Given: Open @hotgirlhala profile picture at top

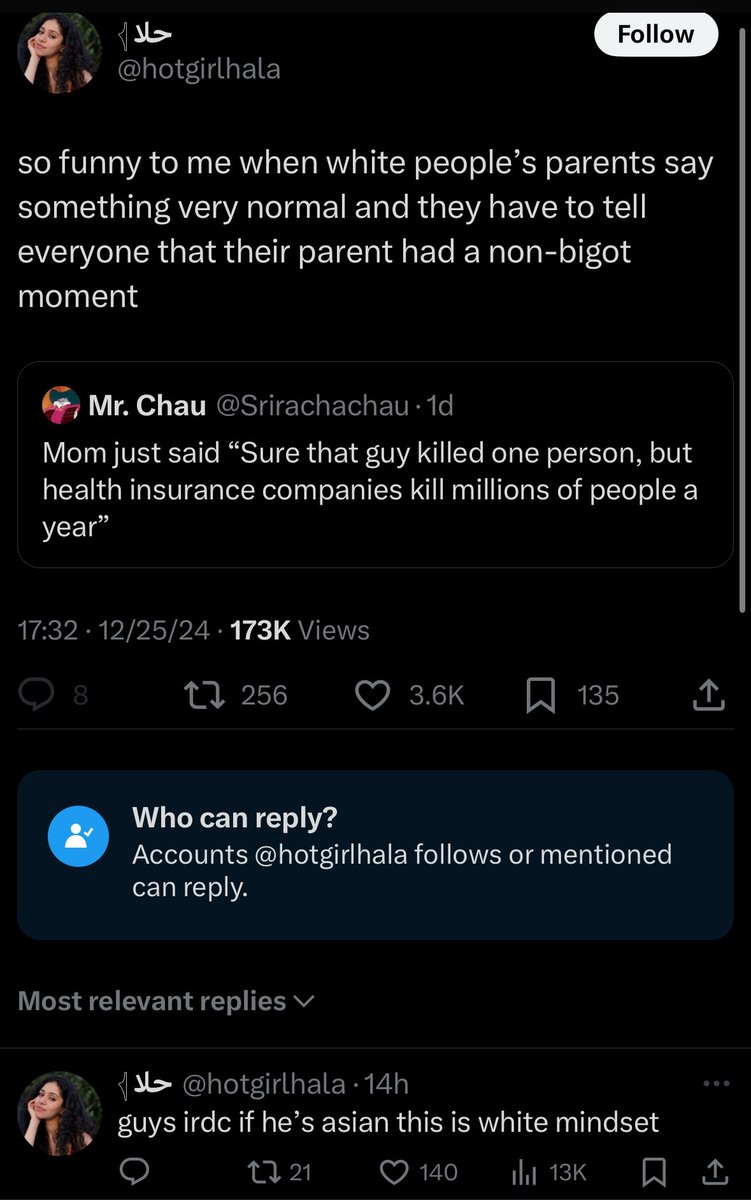Looking at the screenshot, I should [x=59, y=52].
